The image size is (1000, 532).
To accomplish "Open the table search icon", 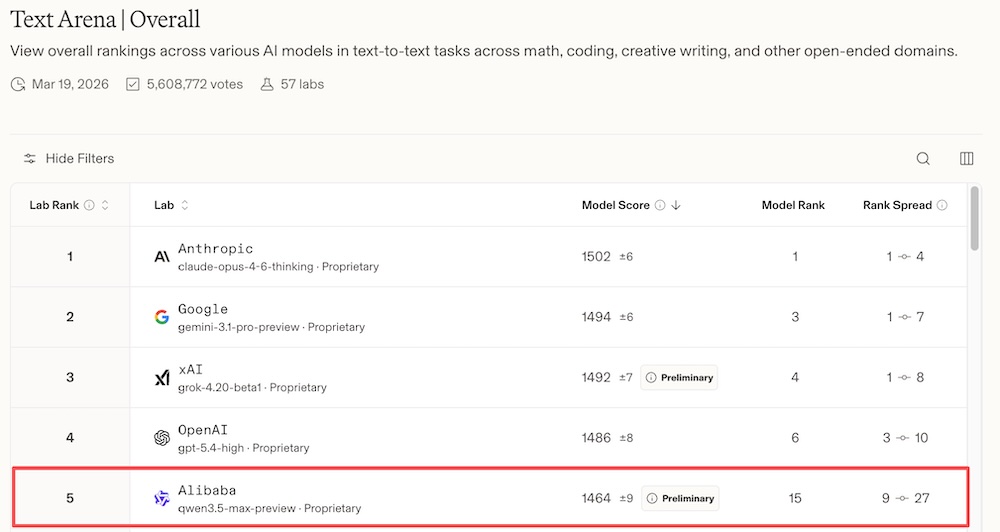I will [923, 159].
